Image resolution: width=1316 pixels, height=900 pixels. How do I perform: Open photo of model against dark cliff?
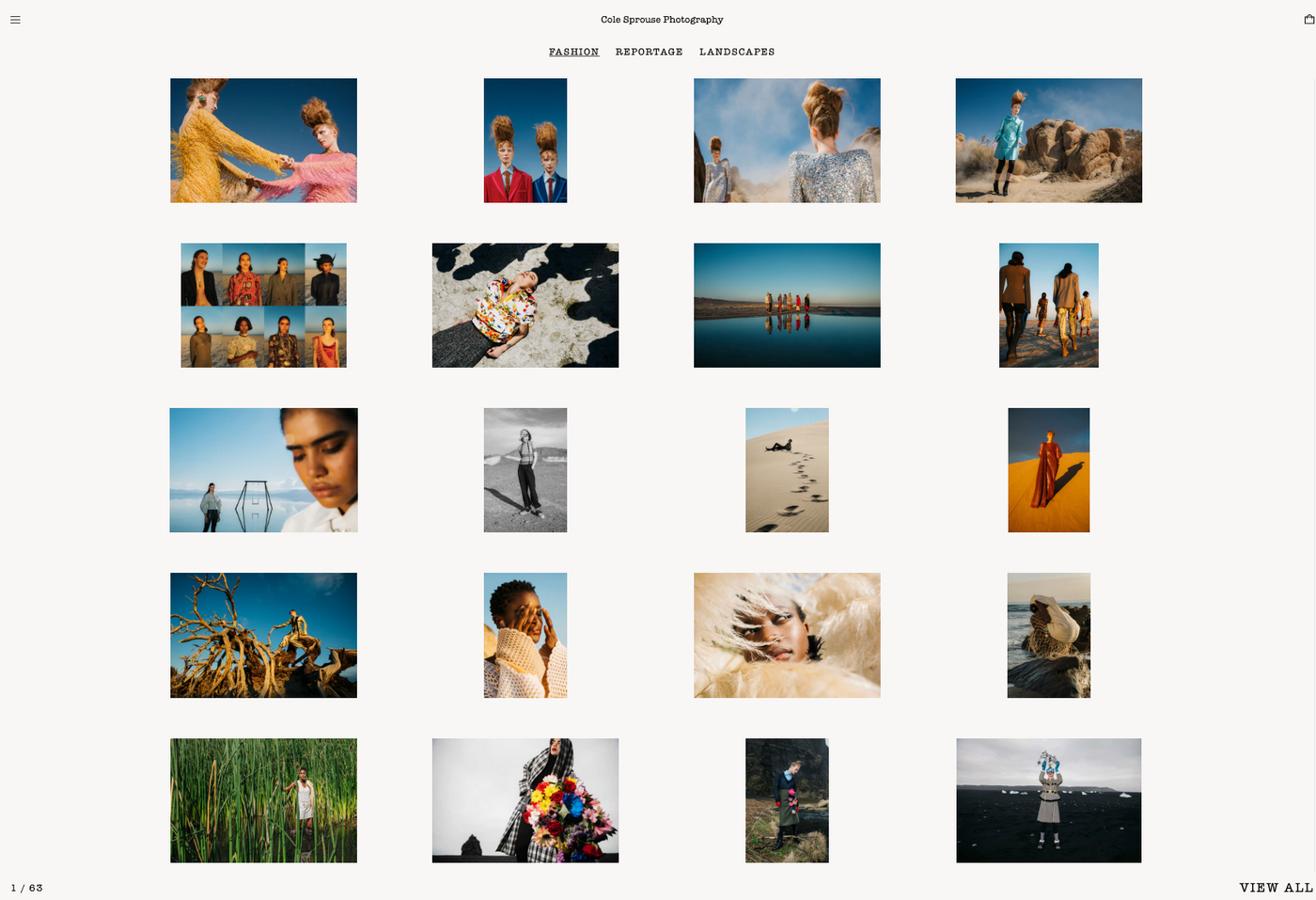787,800
